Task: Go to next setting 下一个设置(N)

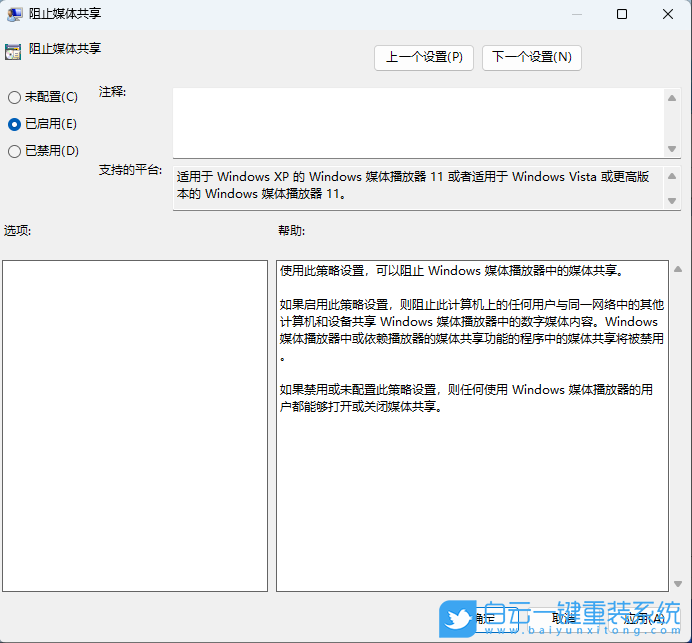Action: pos(532,57)
